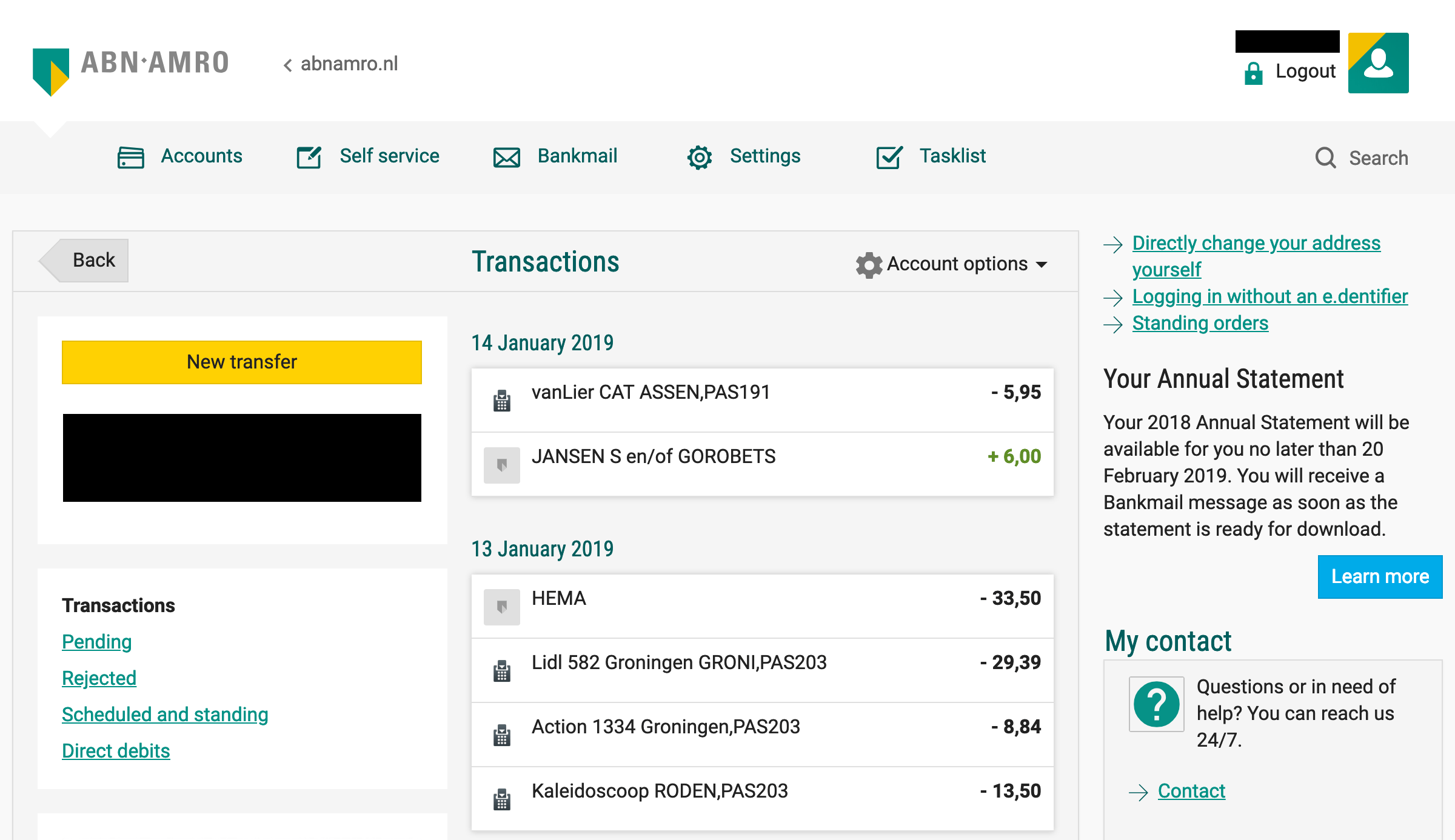
Task: Click the card terminal icon for Kaleidoscoop RODEN
Action: (x=502, y=799)
